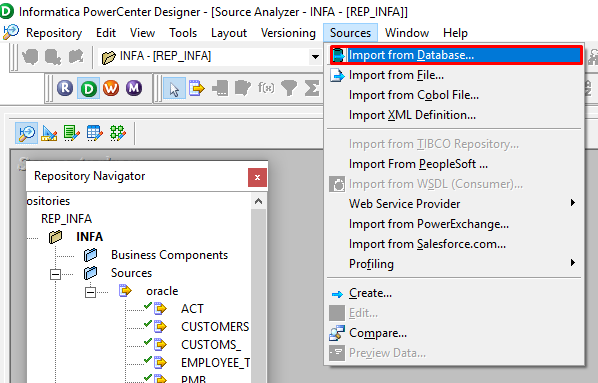Choose Import From PeopleSoft
The width and height of the screenshot is (598, 383).
454,164
